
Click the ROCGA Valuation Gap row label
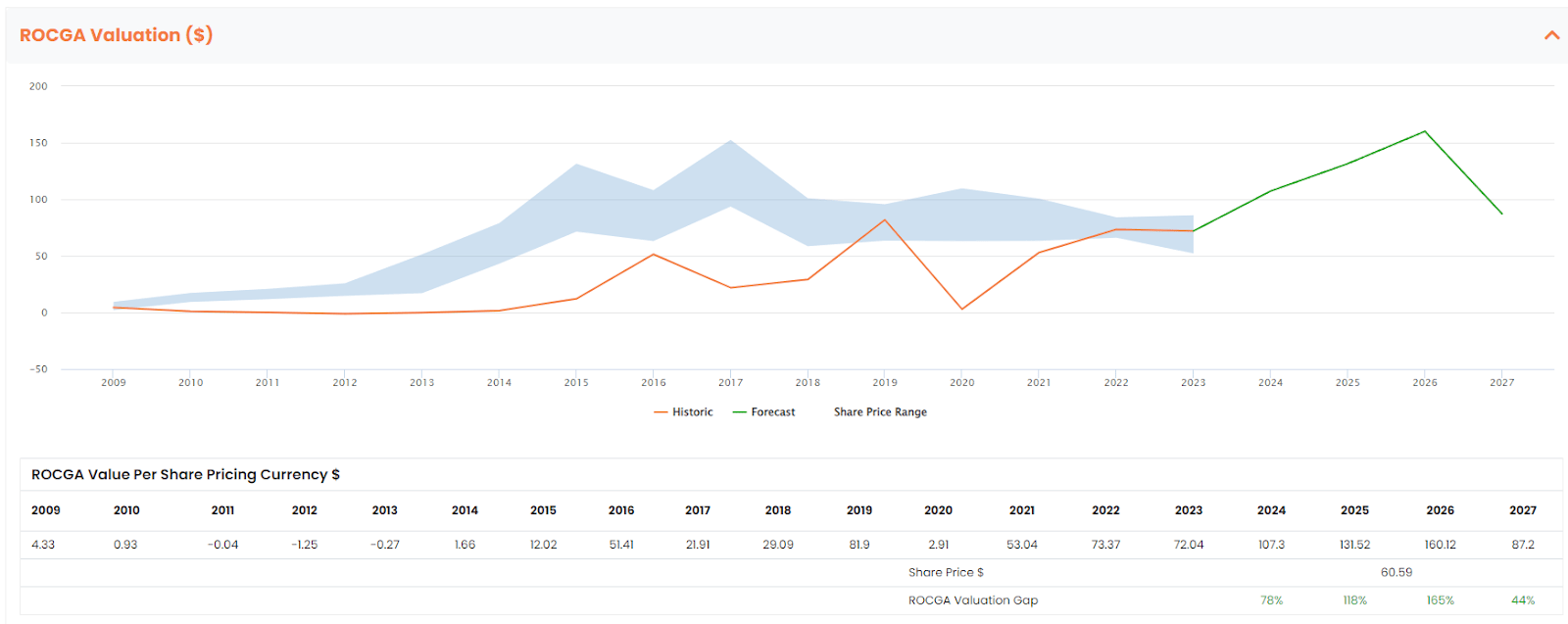(x=973, y=600)
